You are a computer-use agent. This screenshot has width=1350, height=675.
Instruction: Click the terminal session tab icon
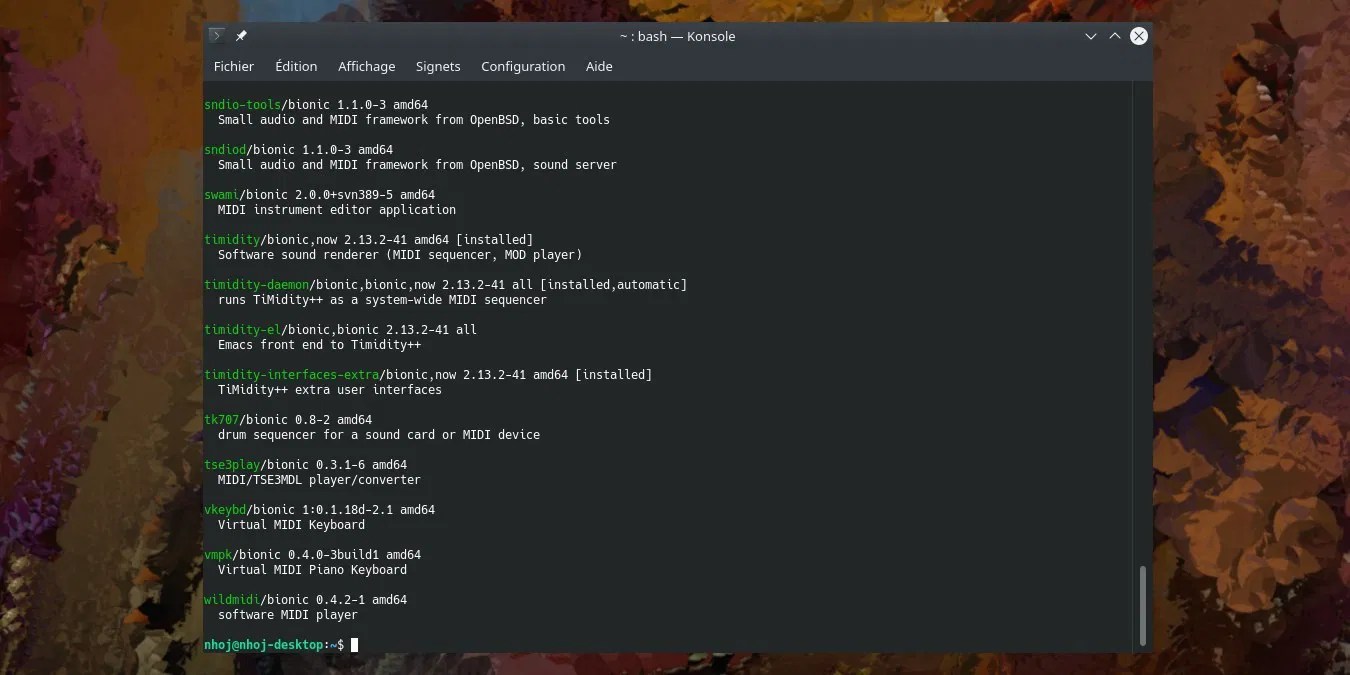tap(216, 35)
